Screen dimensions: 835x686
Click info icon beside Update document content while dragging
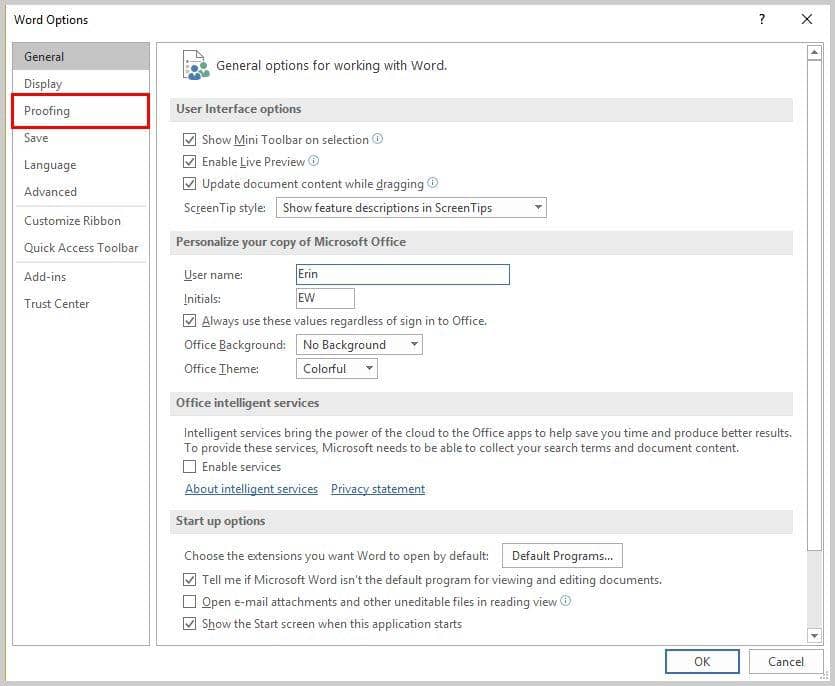tap(433, 183)
